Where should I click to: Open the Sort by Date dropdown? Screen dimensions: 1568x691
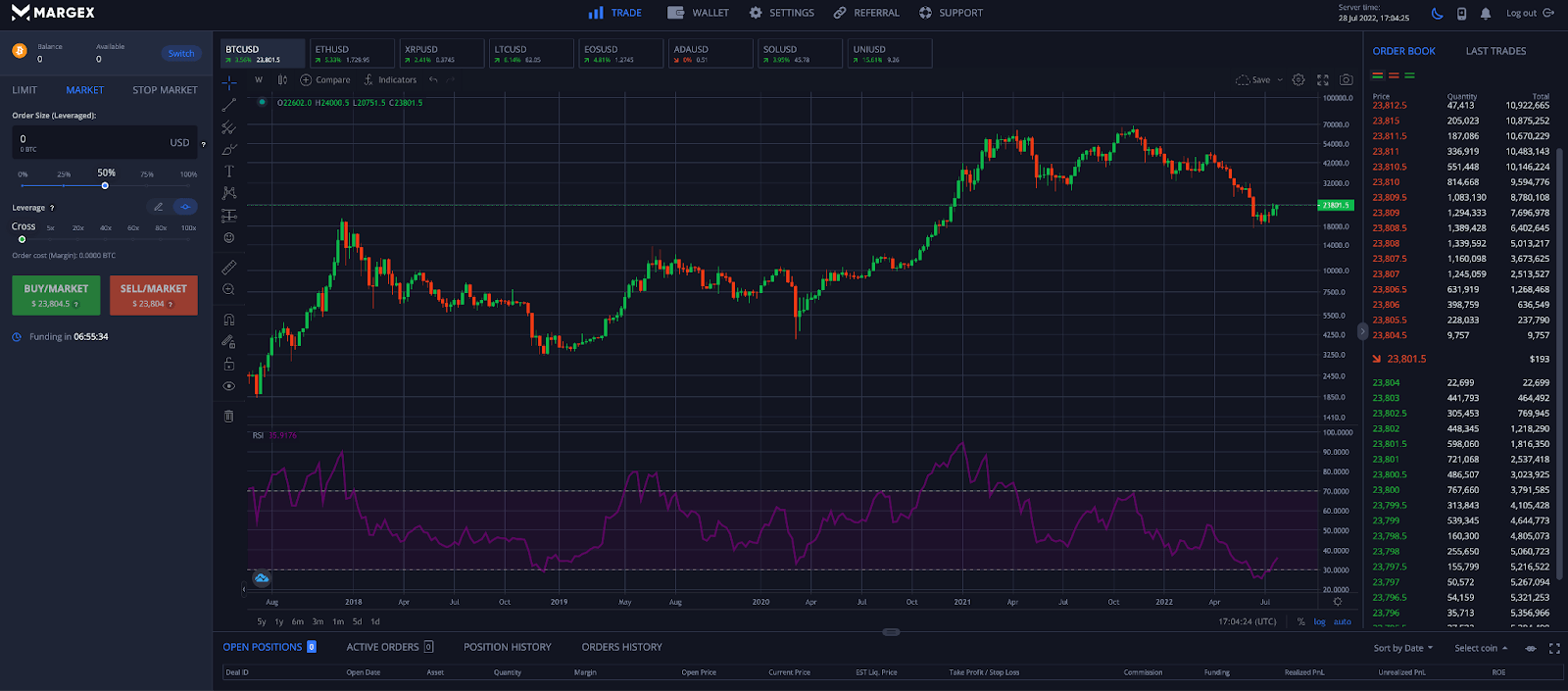point(1402,648)
